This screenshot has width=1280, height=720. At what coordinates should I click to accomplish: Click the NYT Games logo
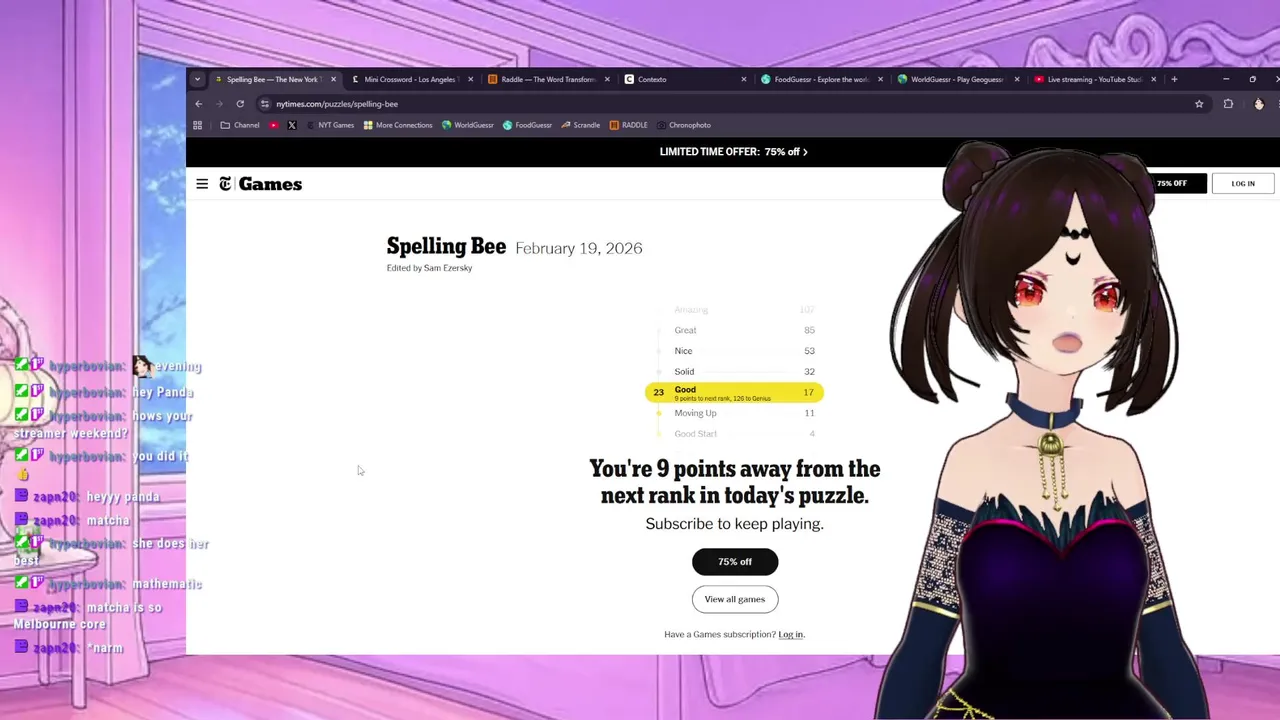point(260,184)
